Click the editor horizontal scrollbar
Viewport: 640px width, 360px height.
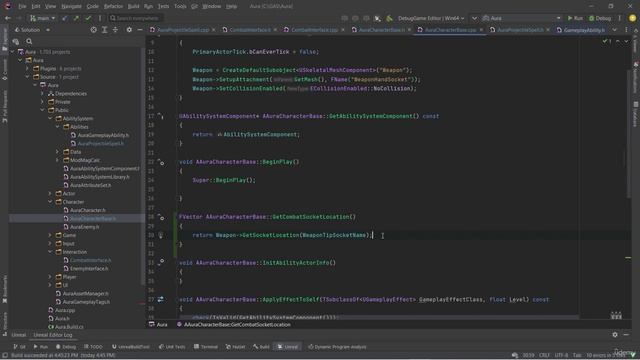pos(379,317)
